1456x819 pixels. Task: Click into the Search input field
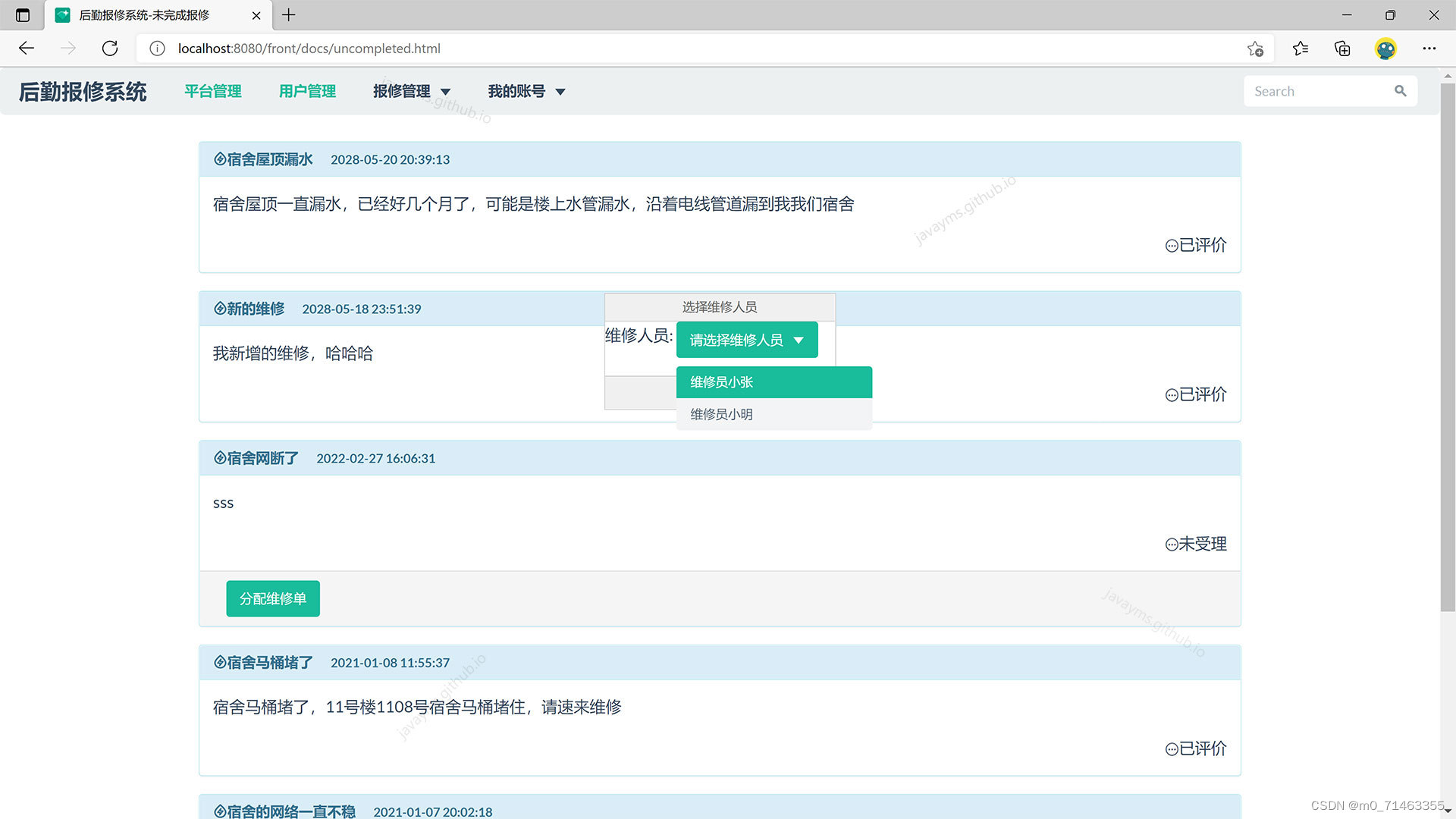tap(1316, 91)
